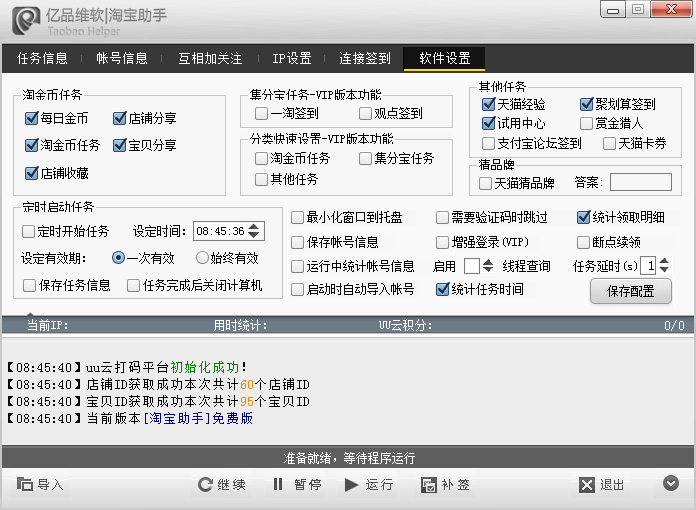Increase 启用 thread count with up arrow

(x=488, y=262)
